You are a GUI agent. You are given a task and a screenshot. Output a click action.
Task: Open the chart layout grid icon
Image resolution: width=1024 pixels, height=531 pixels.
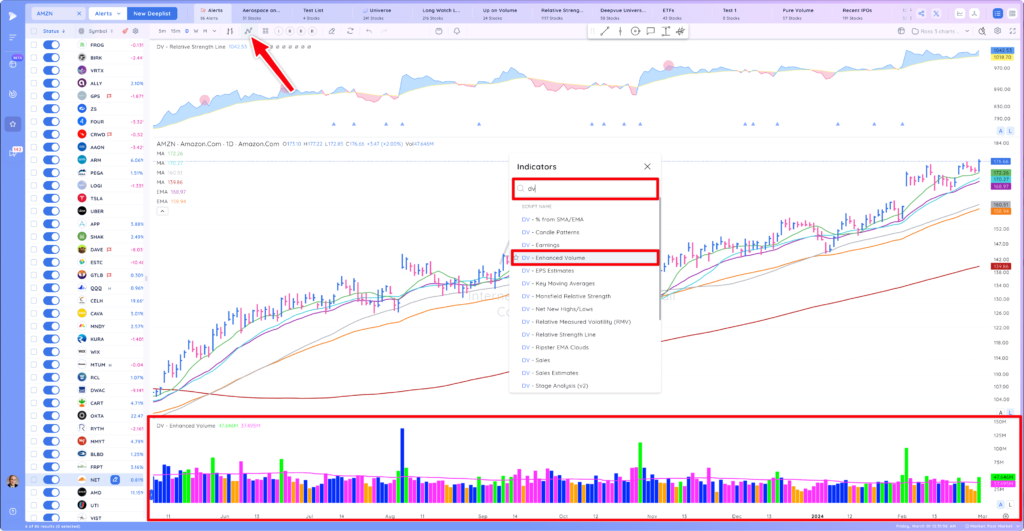(265, 31)
